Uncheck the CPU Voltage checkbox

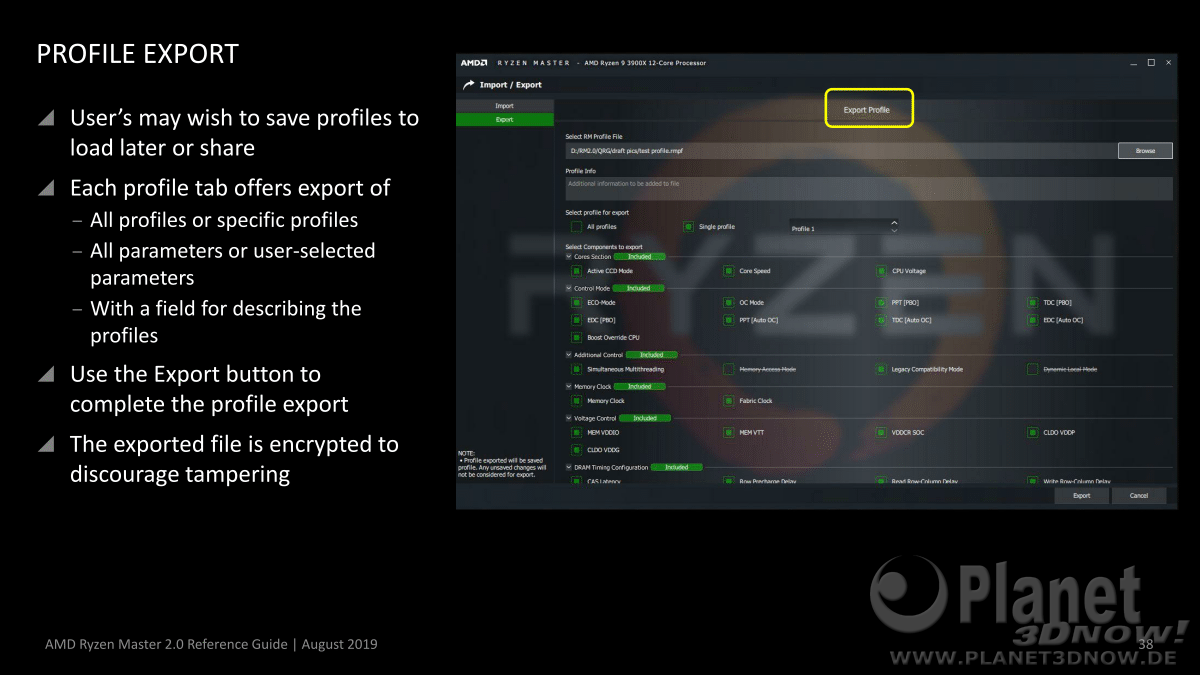click(x=881, y=271)
